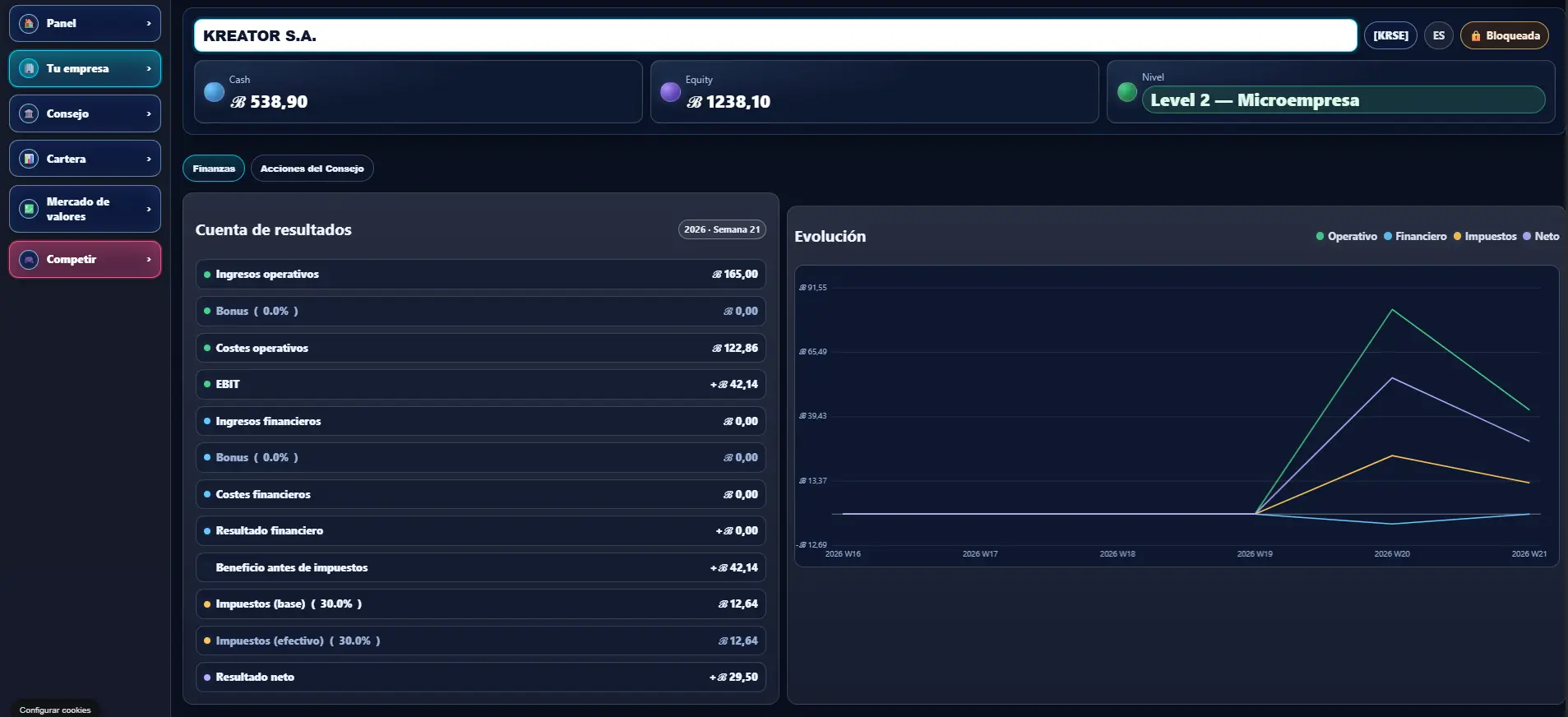Toggle the Impuestos legend series

[1485, 237]
